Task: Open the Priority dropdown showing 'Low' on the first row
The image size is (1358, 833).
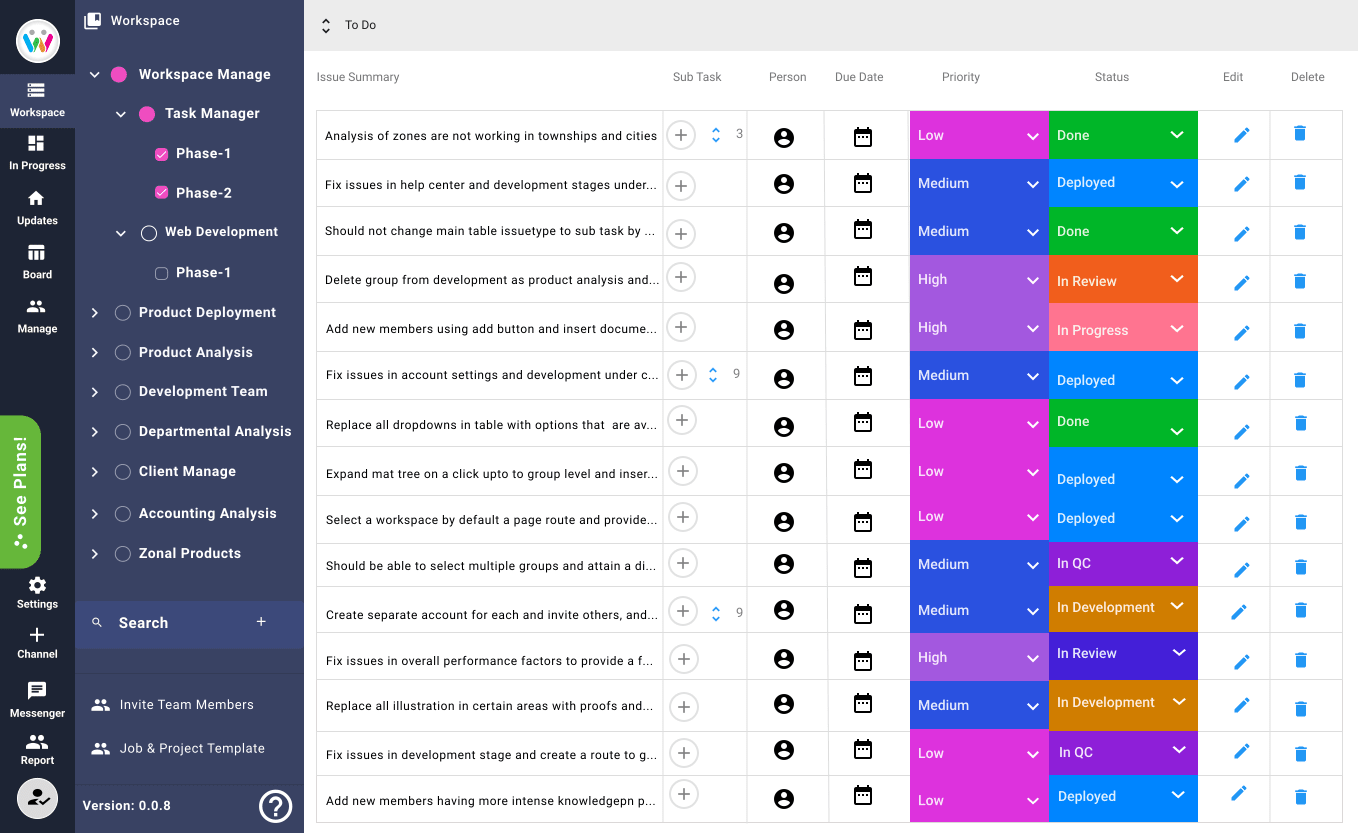Action: 977,135
